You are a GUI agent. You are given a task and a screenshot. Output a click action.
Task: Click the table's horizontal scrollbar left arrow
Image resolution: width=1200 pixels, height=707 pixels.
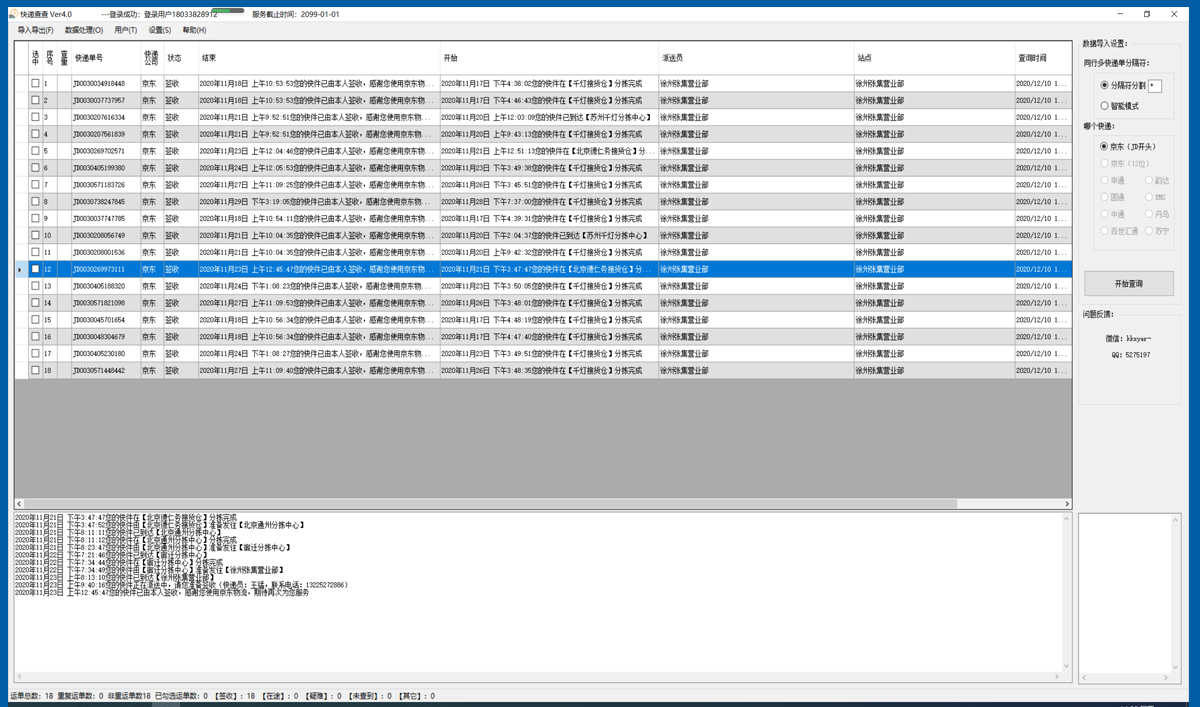(19, 504)
